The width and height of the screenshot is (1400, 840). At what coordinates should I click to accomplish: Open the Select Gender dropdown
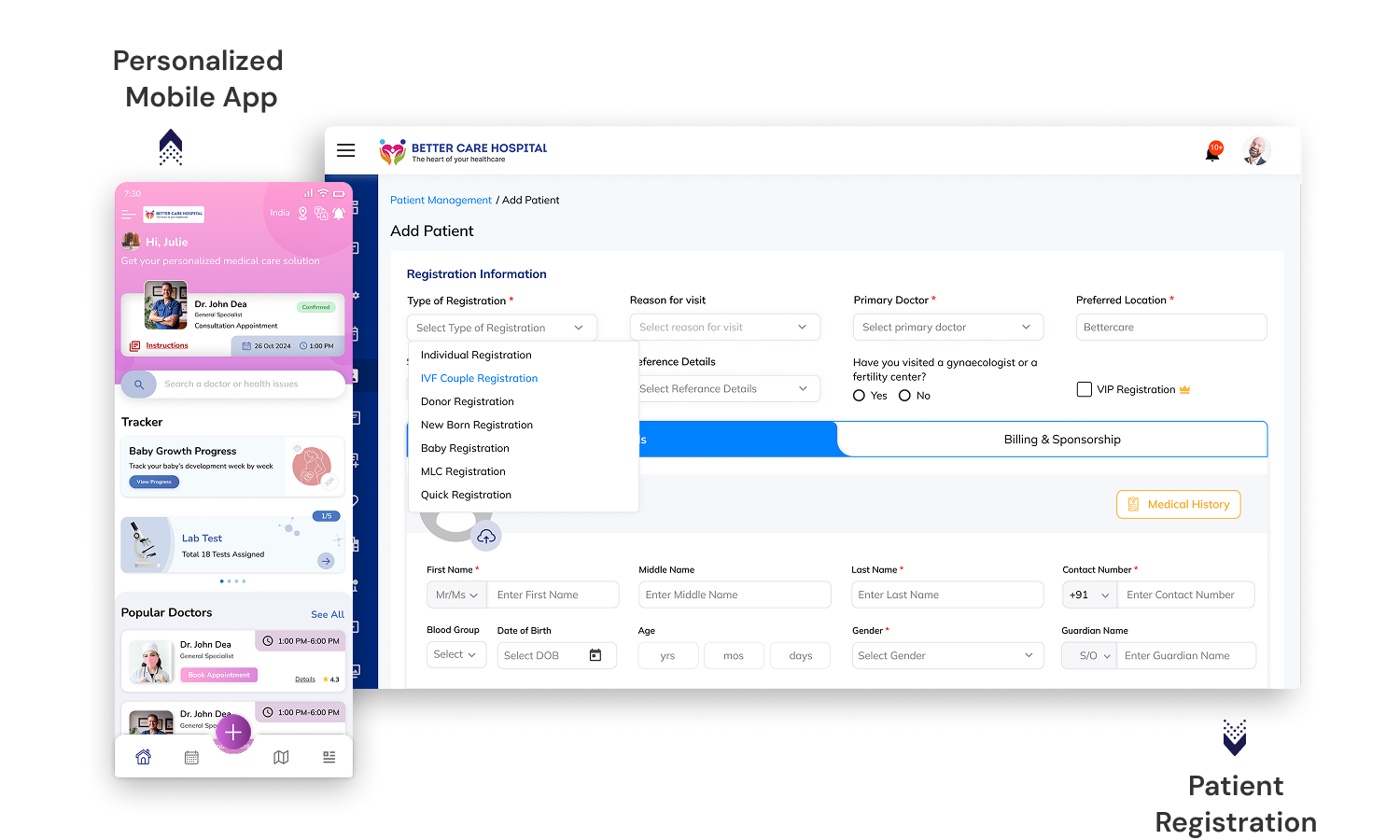[x=947, y=655]
